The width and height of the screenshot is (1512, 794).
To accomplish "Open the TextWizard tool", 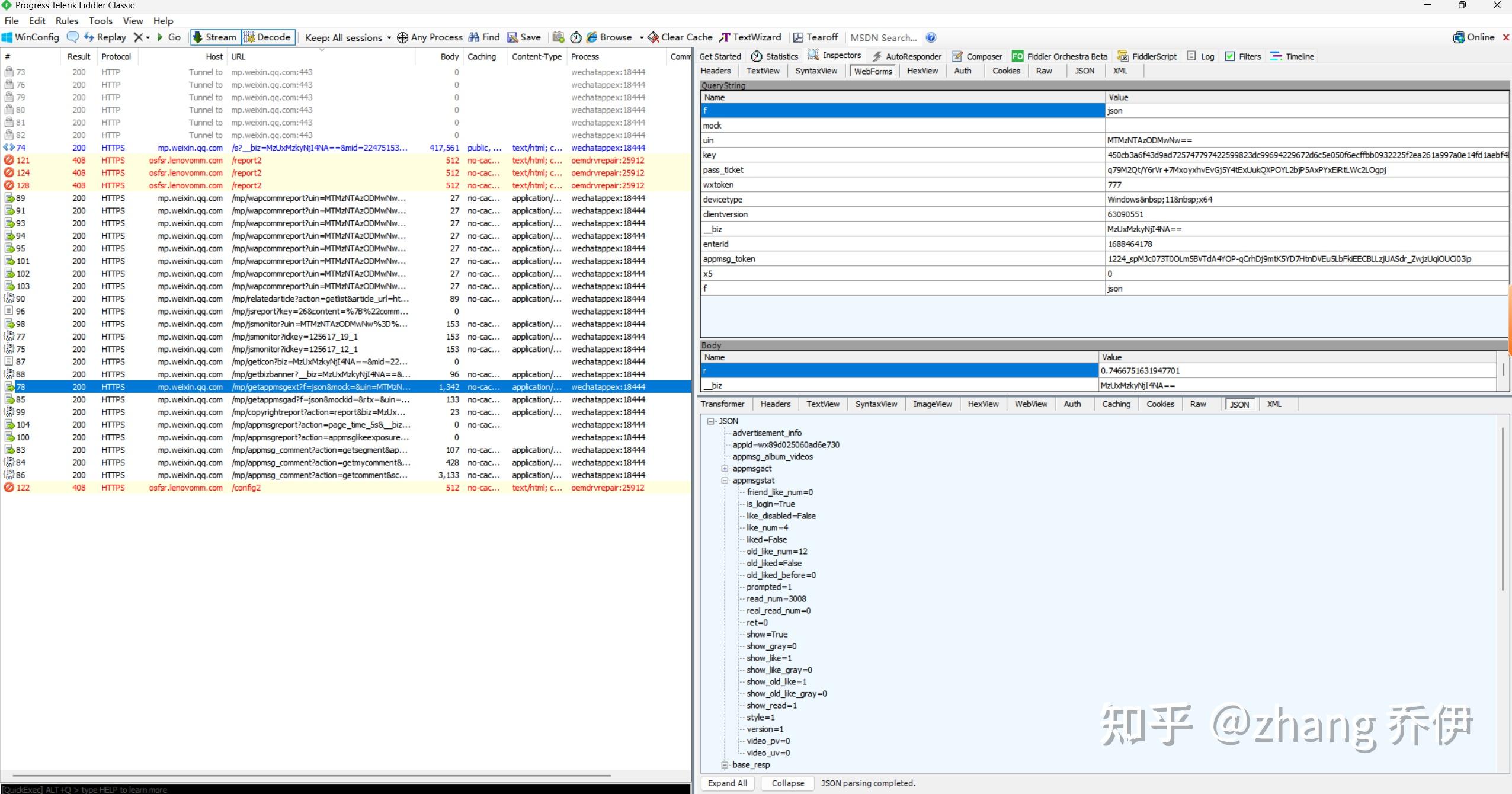I will [750, 37].
